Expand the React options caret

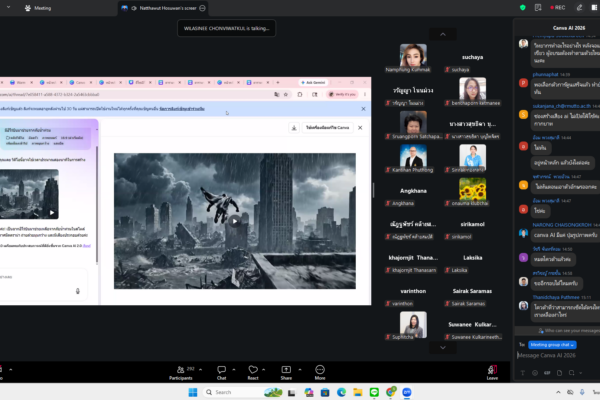264,370
